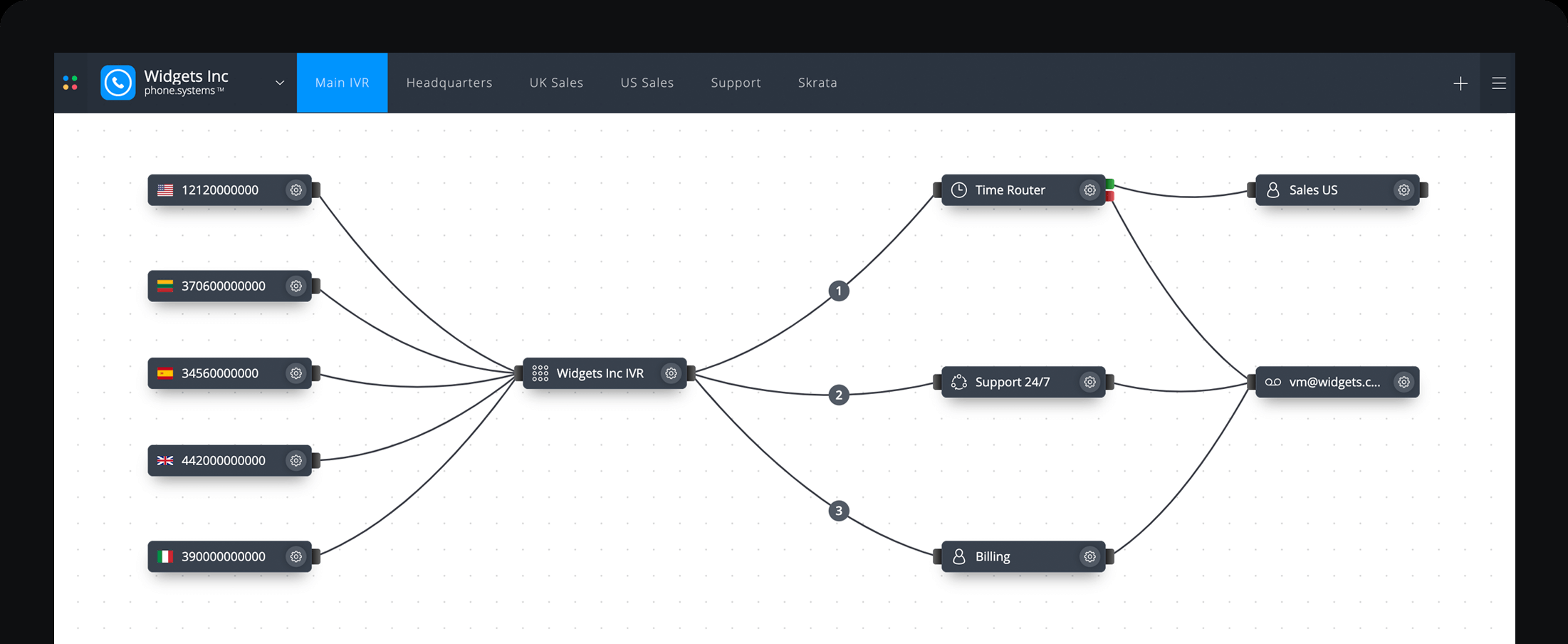This screenshot has width=1568, height=644.
Task: Open the Widgets Inc IVR node settings gear
Action: (x=671, y=373)
